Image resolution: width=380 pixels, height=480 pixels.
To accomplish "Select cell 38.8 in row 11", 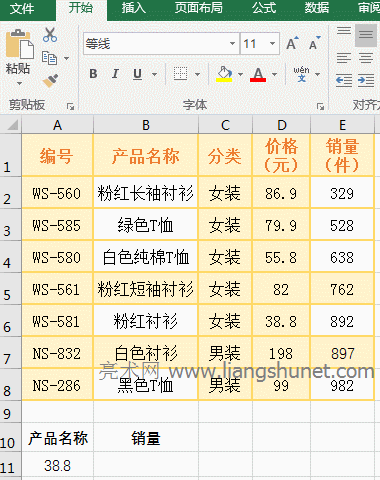I will pos(58,465).
